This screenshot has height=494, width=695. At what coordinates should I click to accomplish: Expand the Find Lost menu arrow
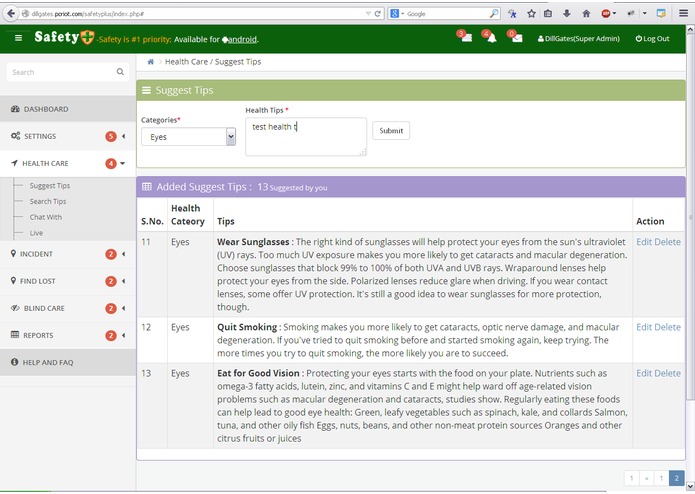tap(124, 281)
